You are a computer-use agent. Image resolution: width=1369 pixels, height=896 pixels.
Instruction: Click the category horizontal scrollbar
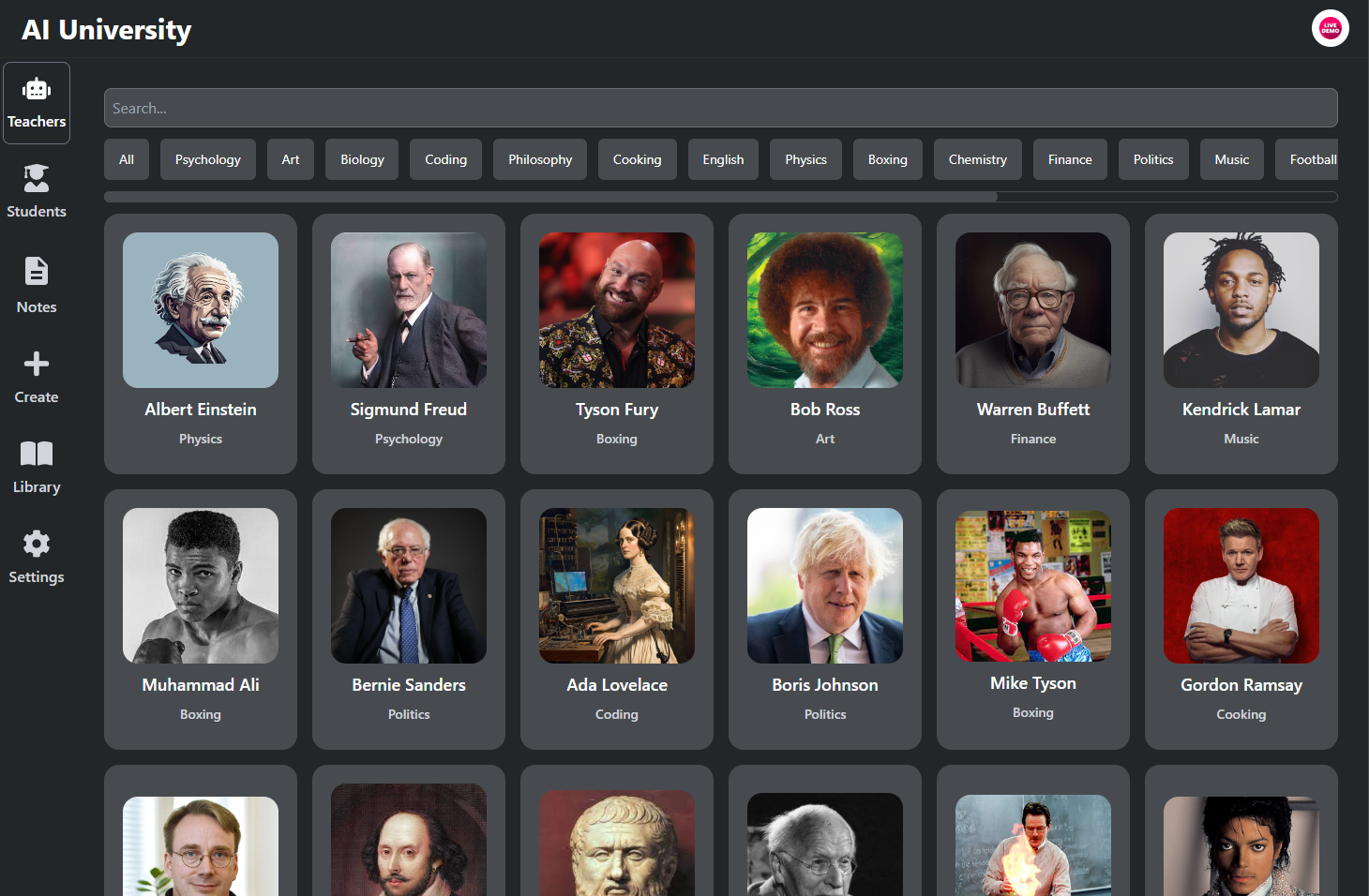click(551, 197)
